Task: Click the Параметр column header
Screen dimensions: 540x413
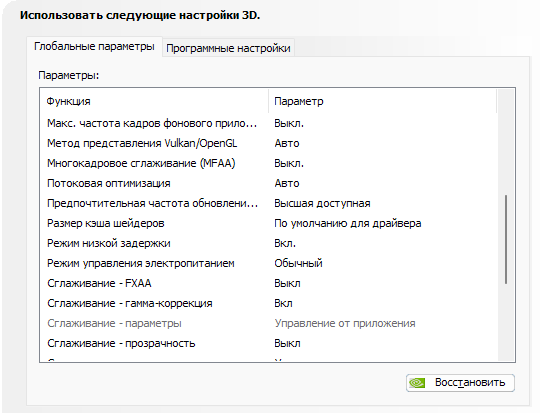Action: (x=383, y=101)
